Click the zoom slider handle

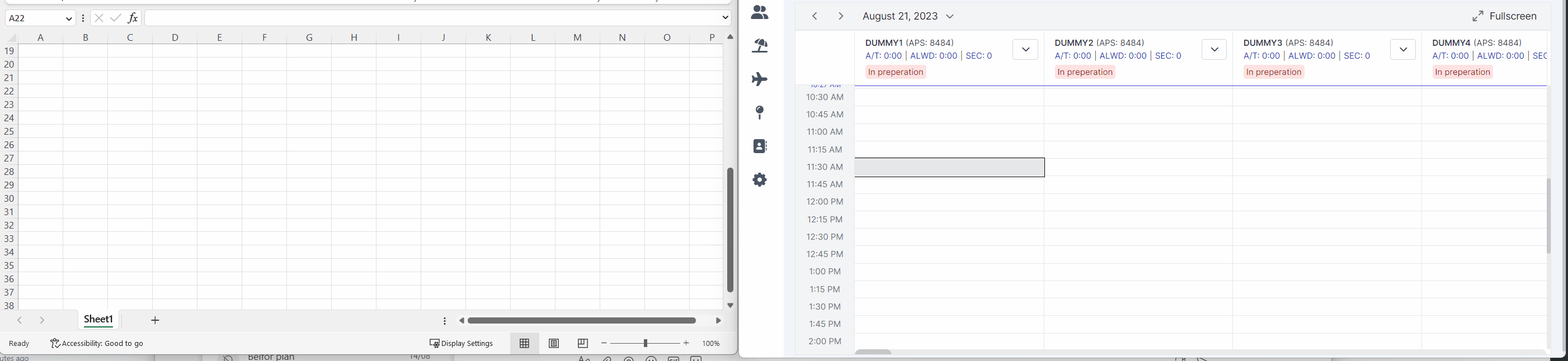tap(645, 343)
